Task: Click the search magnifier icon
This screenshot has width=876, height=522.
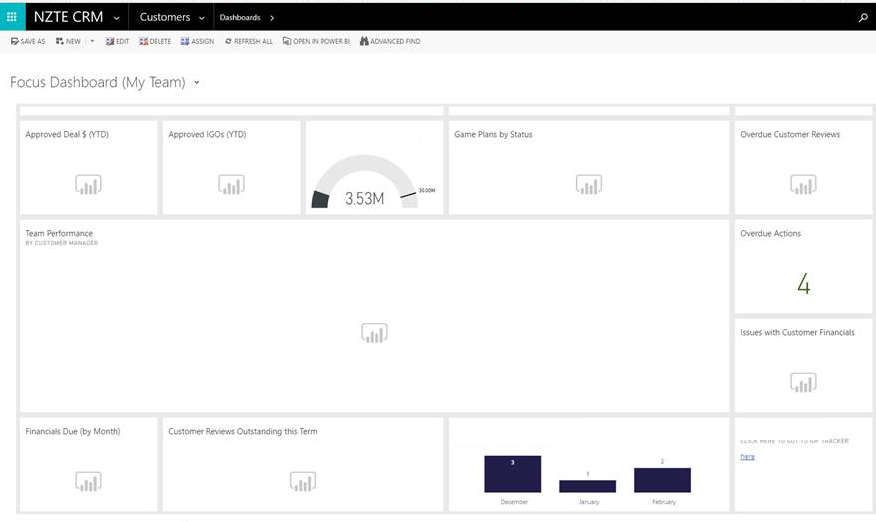Action: tap(863, 17)
